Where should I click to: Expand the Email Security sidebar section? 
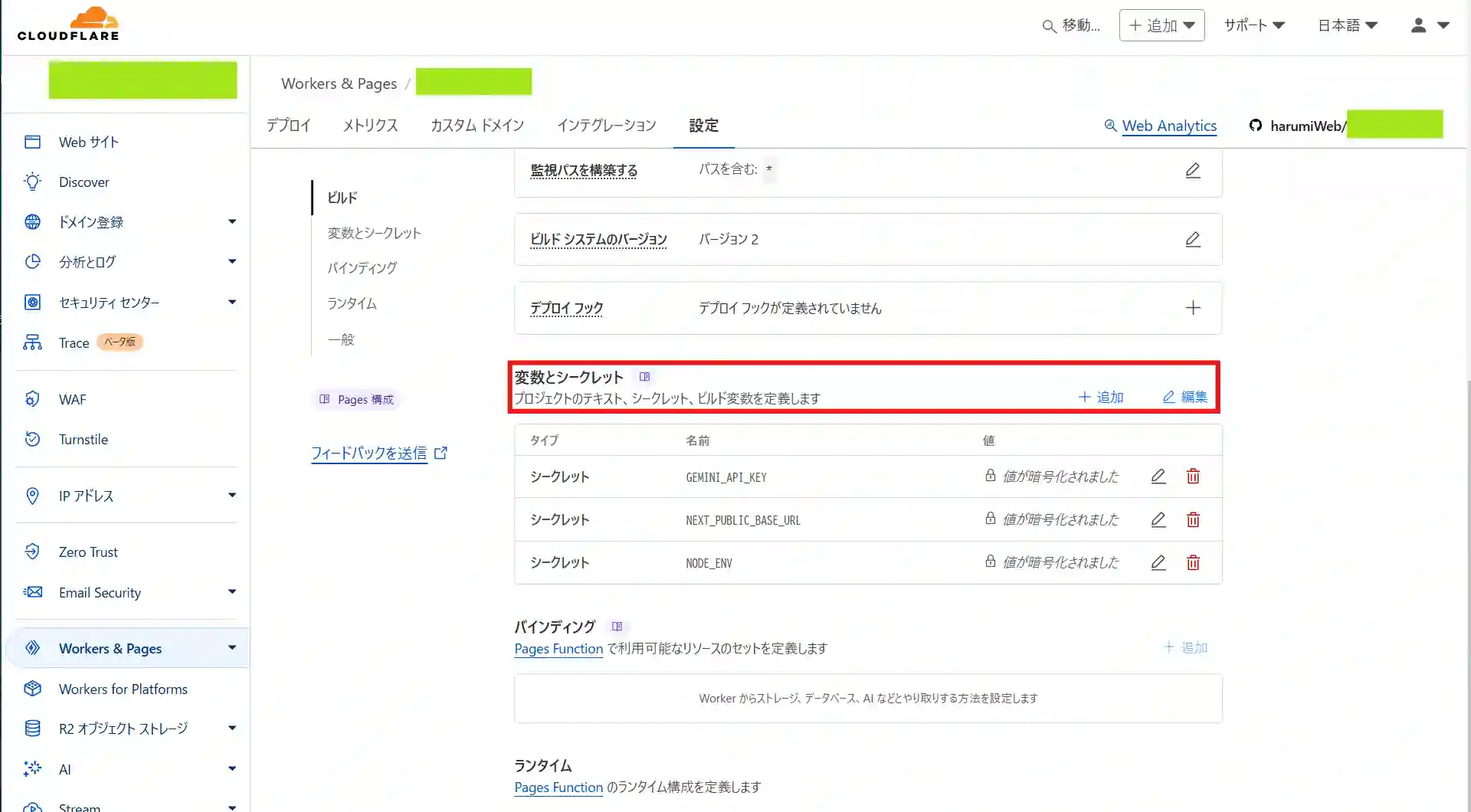(232, 591)
